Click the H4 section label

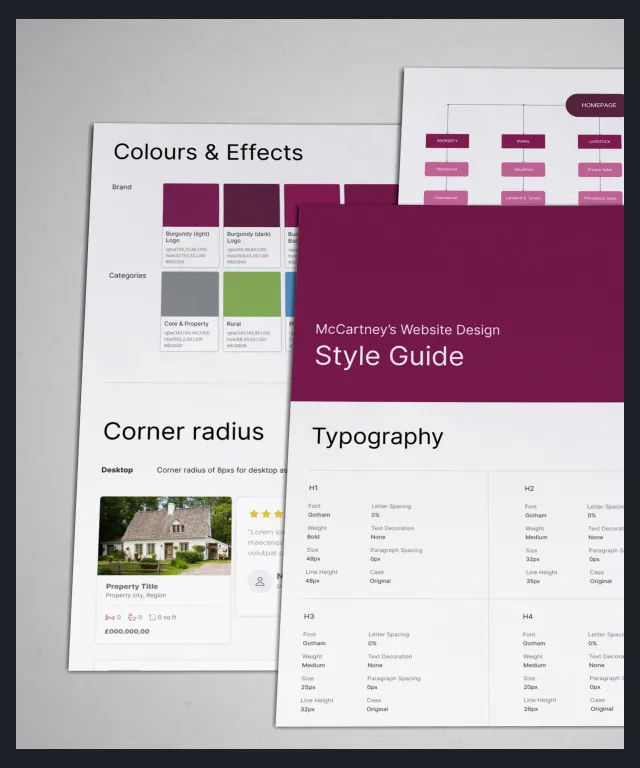click(527, 616)
